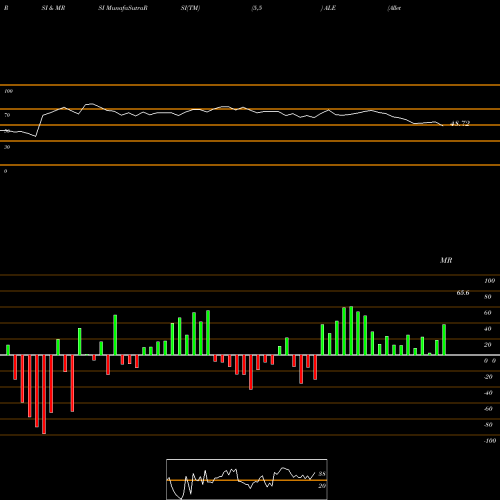This screenshot has height=500, width=500.
Task: Click the tallest green MR histogram bar
Action: tap(351, 330)
